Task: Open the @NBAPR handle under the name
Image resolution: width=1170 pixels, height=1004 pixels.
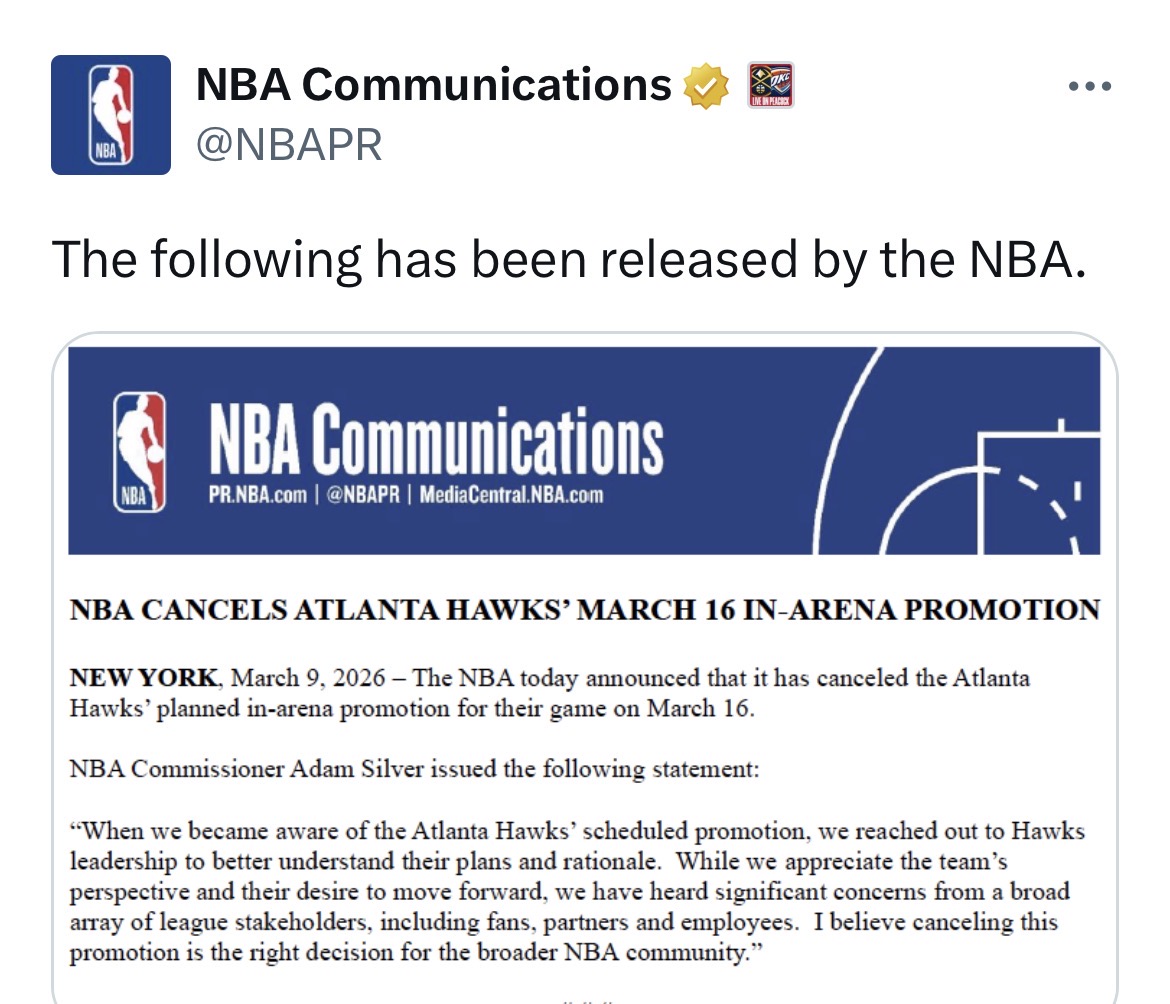Action: click(289, 145)
